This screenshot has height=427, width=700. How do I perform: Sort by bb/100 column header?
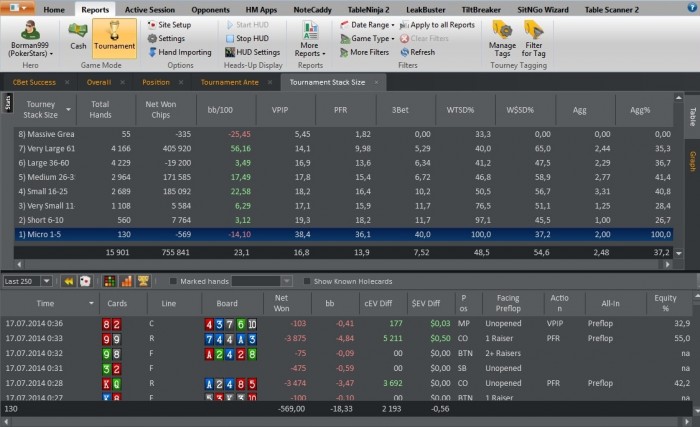pos(220,109)
